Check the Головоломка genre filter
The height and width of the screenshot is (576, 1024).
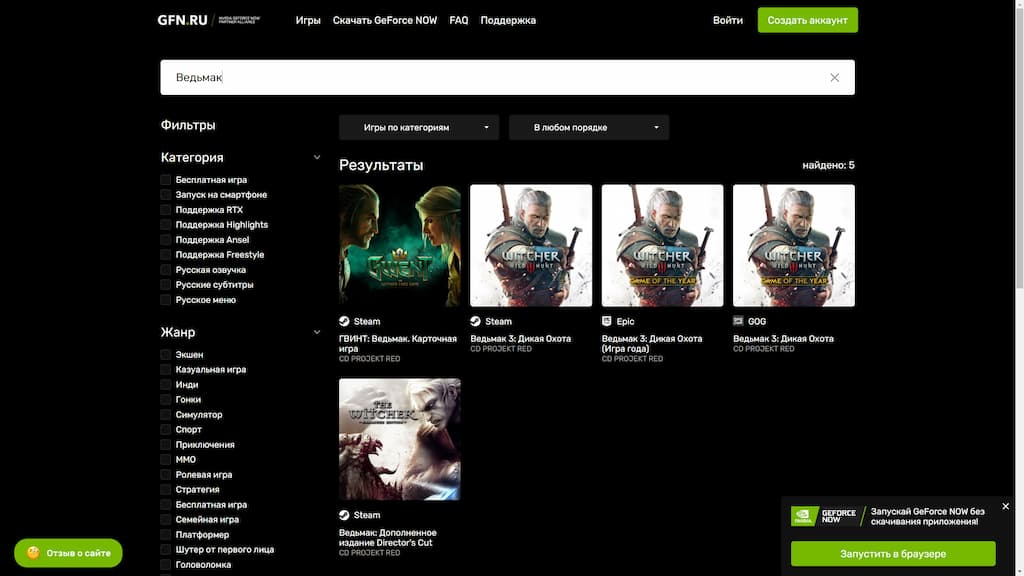pos(166,565)
